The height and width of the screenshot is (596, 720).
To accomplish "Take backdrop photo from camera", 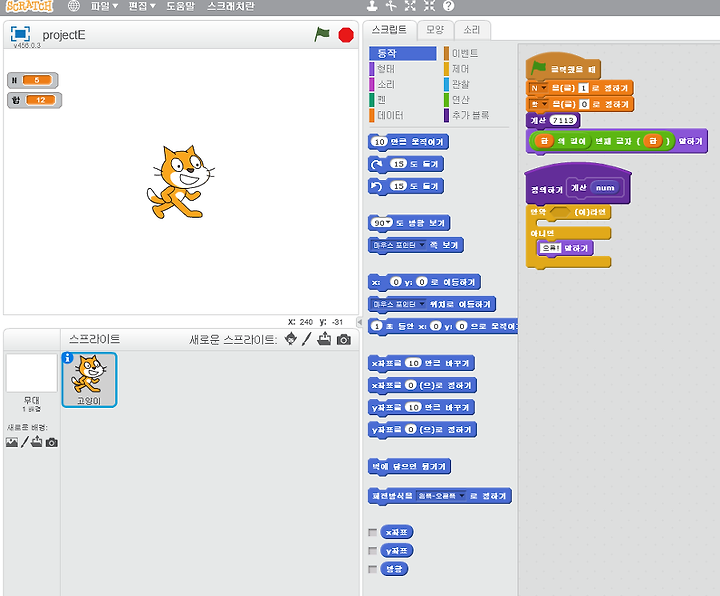I will 51,442.
